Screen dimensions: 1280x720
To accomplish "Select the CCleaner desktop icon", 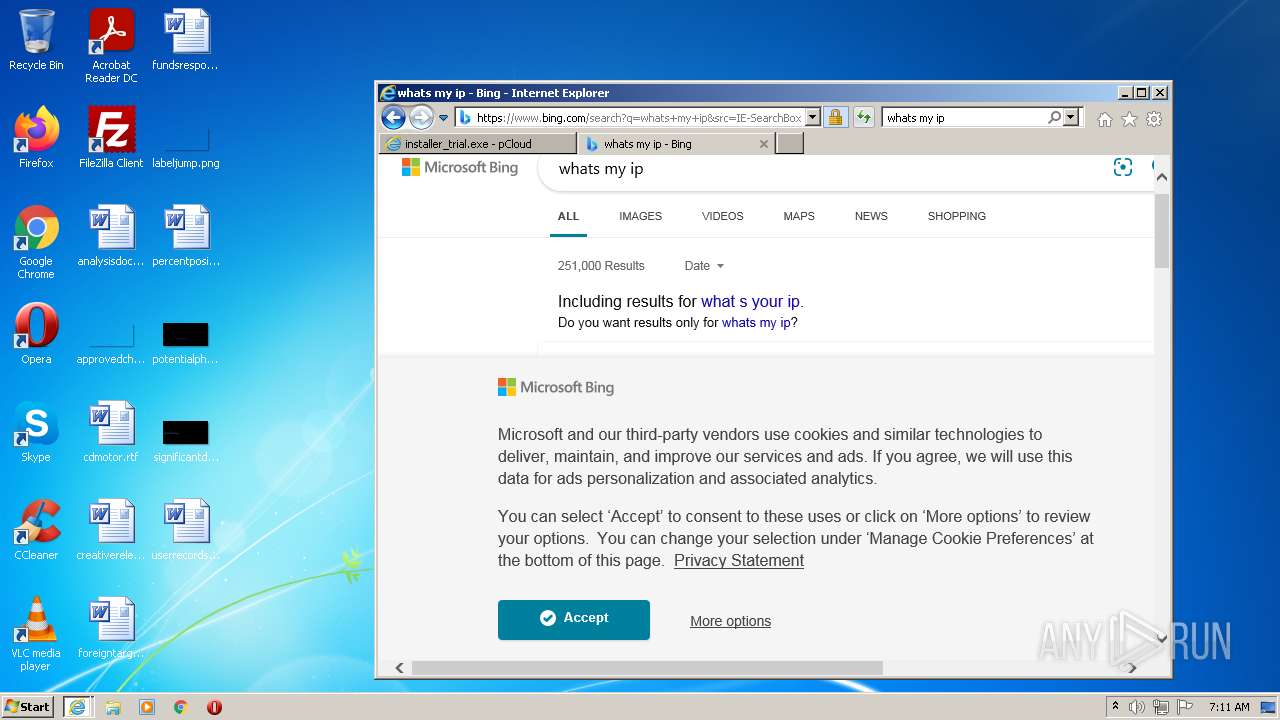I will point(36,530).
